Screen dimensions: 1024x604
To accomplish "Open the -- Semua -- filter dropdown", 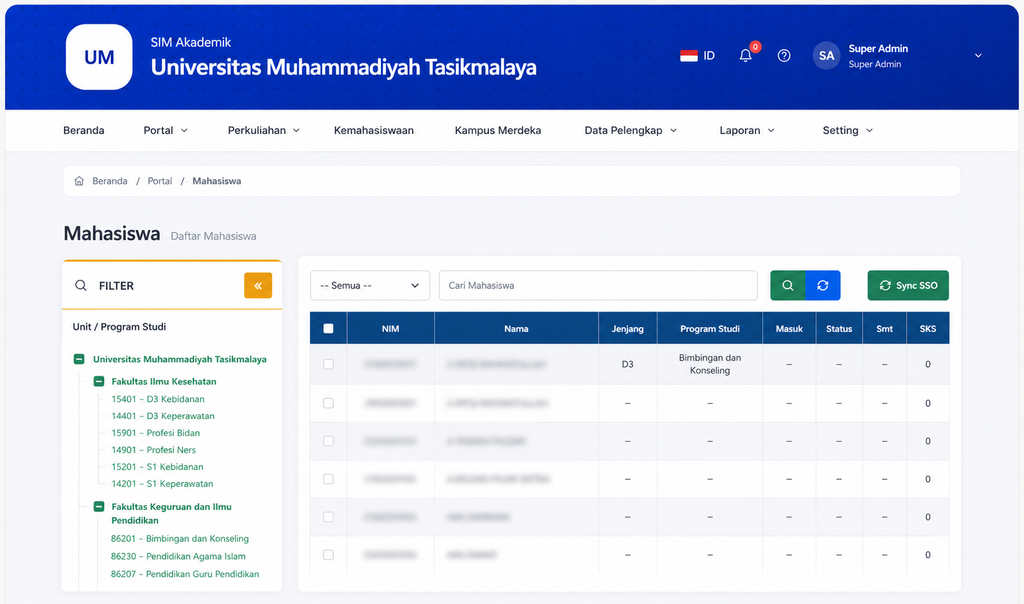I will coord(370,285).
